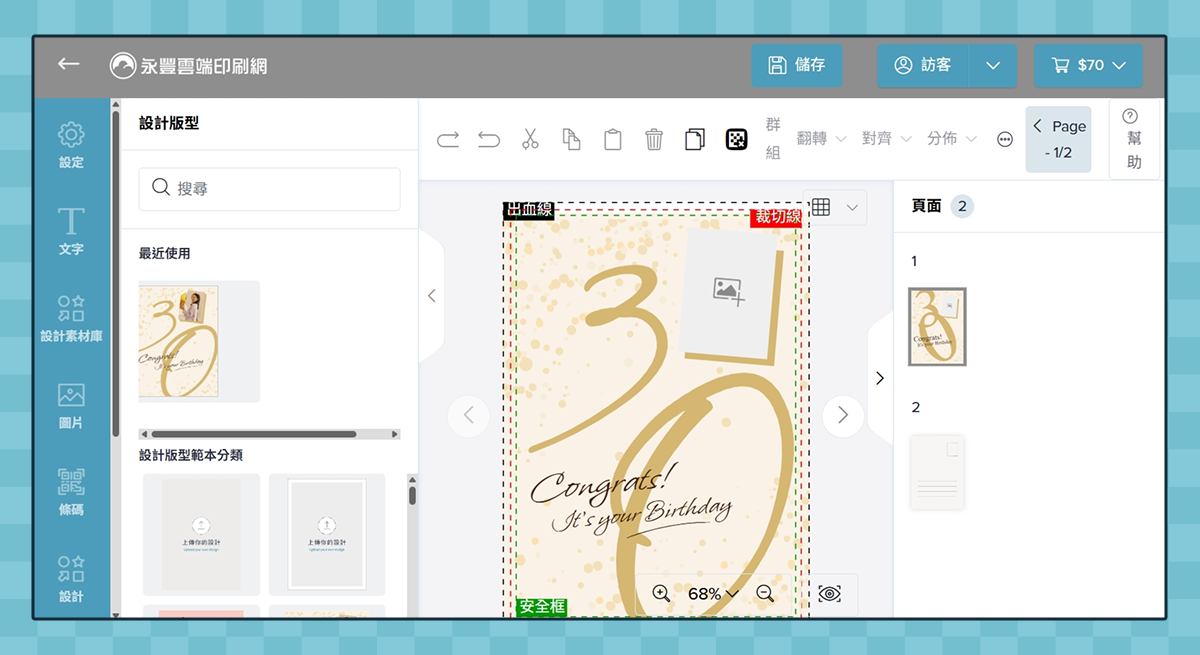Click the zoom in magnifier icon
The image size is (1200, 655).
(661, 593)
